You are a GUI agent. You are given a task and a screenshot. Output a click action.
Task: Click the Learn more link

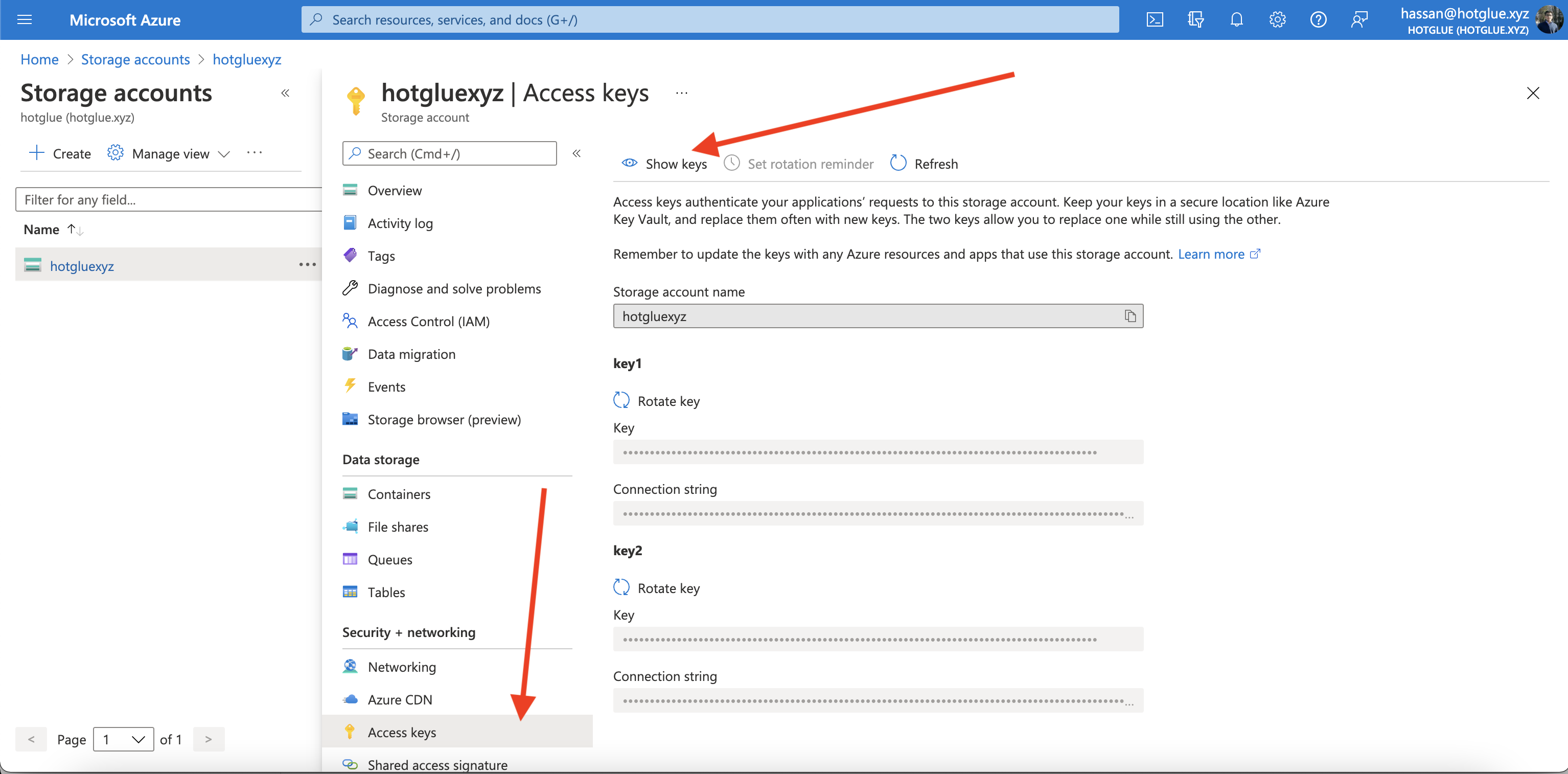[1211, 254]
